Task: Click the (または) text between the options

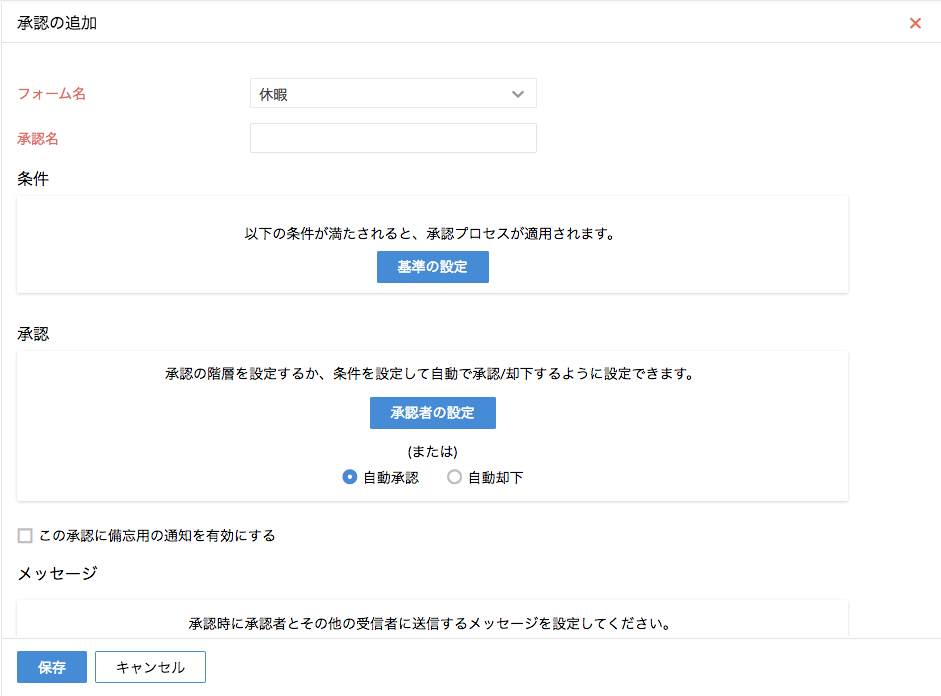Action: coord(433,451)
